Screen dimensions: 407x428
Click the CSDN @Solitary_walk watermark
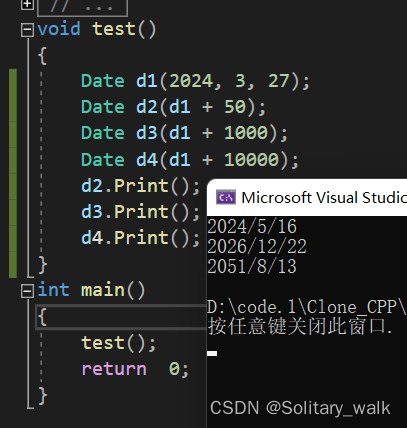(300, 408)
